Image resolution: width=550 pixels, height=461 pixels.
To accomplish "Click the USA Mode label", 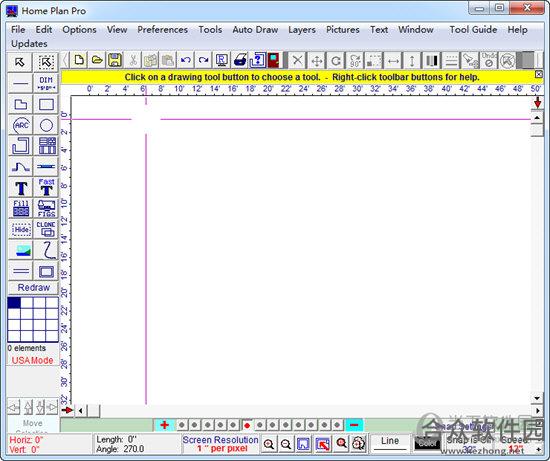I will click(x=32, y=360).
